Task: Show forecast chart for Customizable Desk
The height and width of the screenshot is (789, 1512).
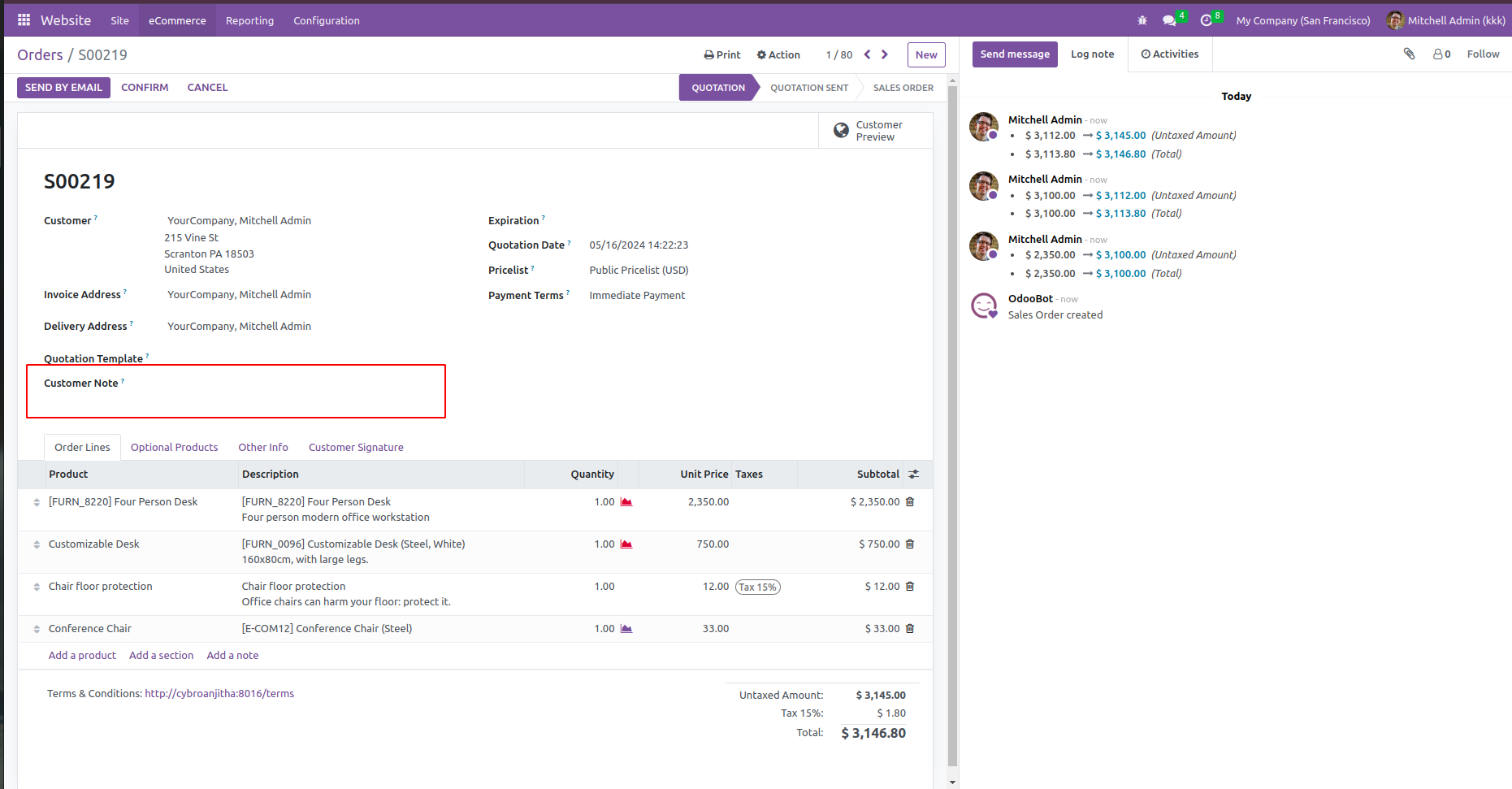Action: (x=626, y=544)
